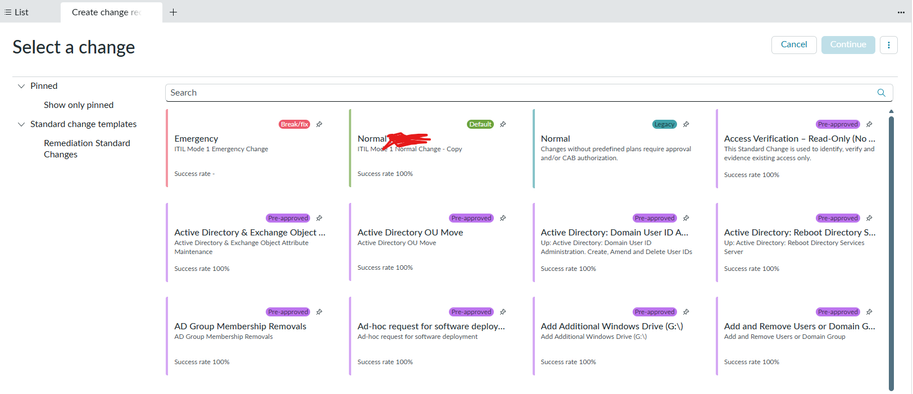Choose Active Directory OU Move template
The width and height of the screenshot is (913, 394).
pyautogui.click(x=410, y=233)
